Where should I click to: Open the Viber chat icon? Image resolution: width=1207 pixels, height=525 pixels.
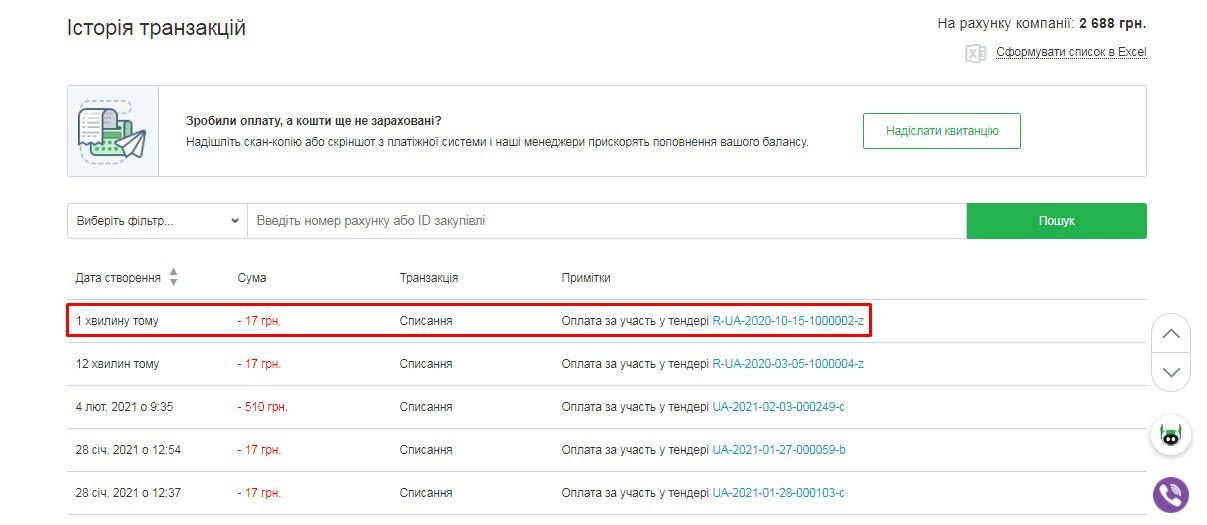click(x=1171, y=494)
